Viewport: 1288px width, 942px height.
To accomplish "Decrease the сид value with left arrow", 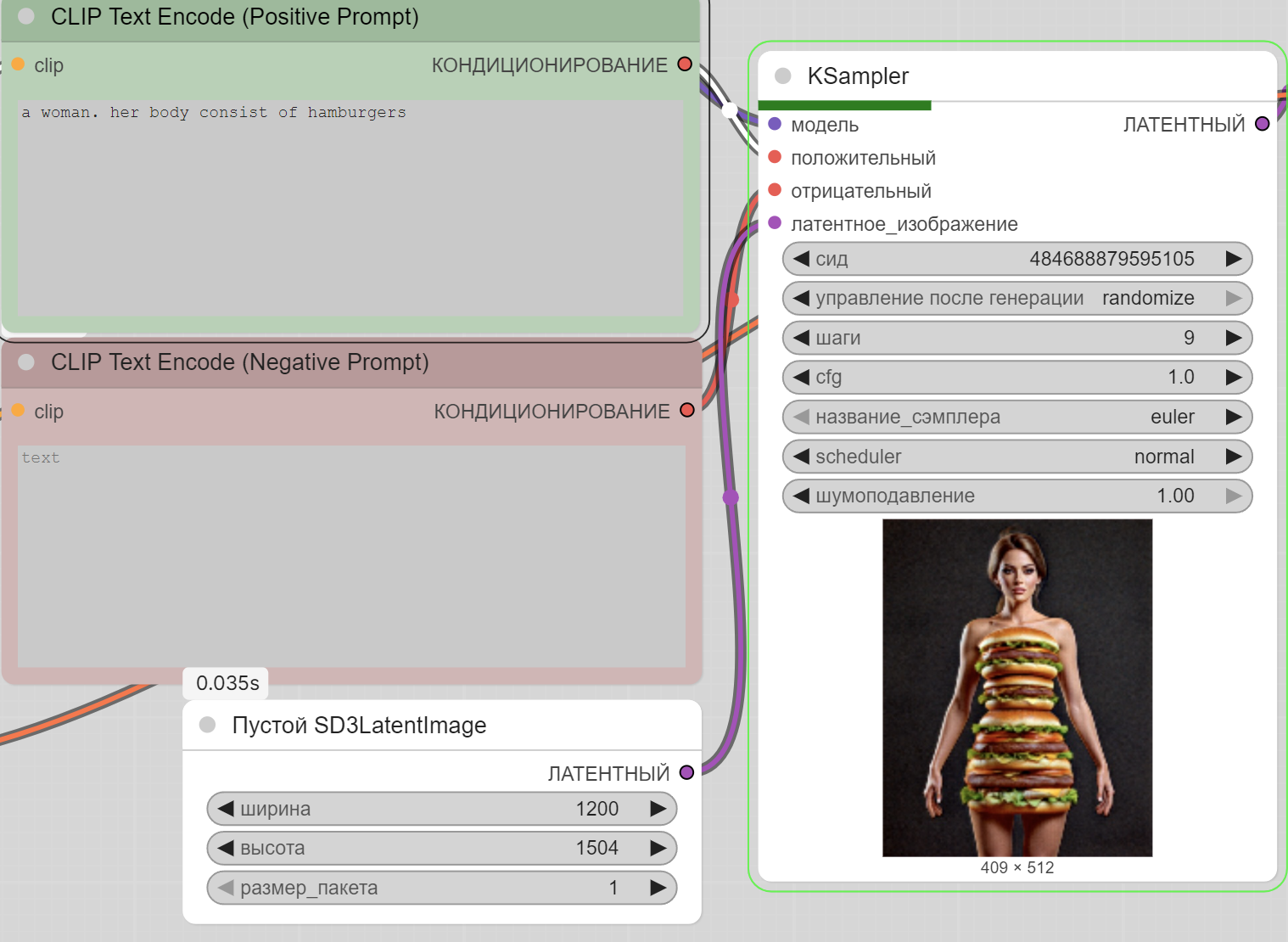I will (x=801, y=259).
